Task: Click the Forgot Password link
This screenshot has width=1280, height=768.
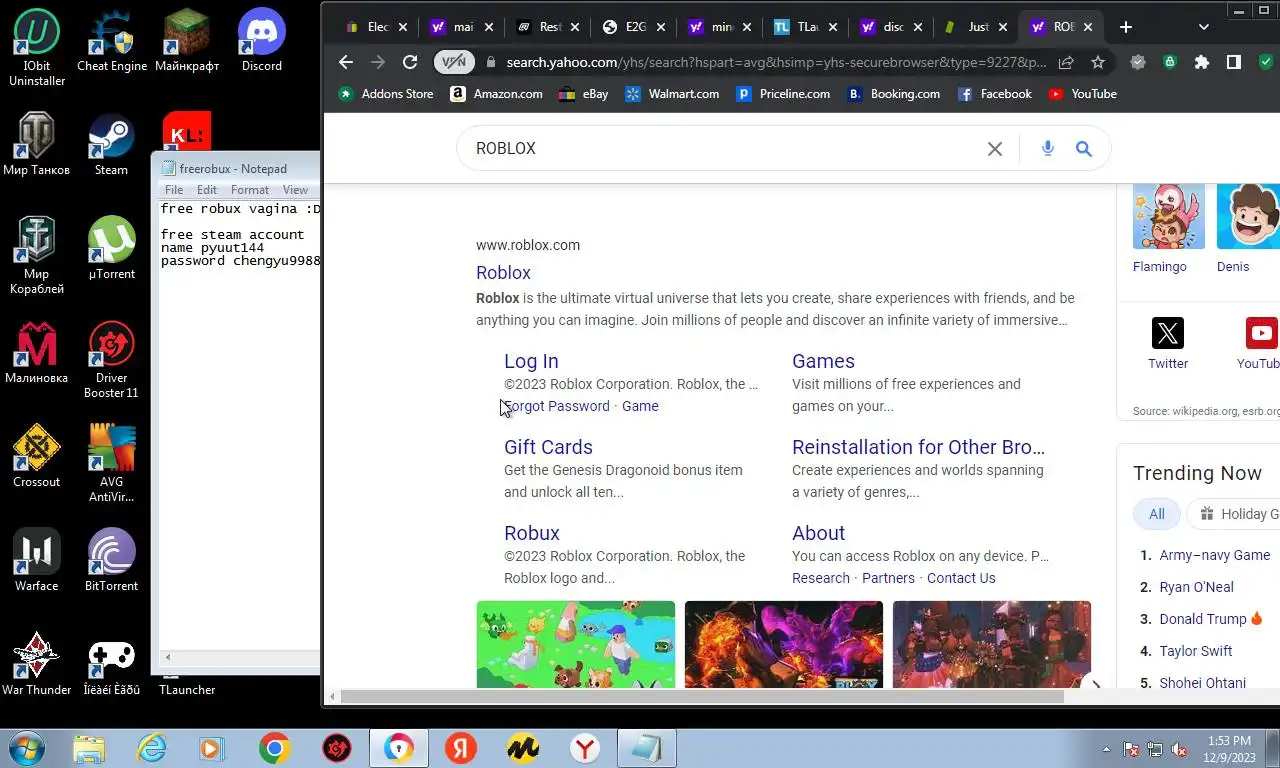Action: click(556, 406)
